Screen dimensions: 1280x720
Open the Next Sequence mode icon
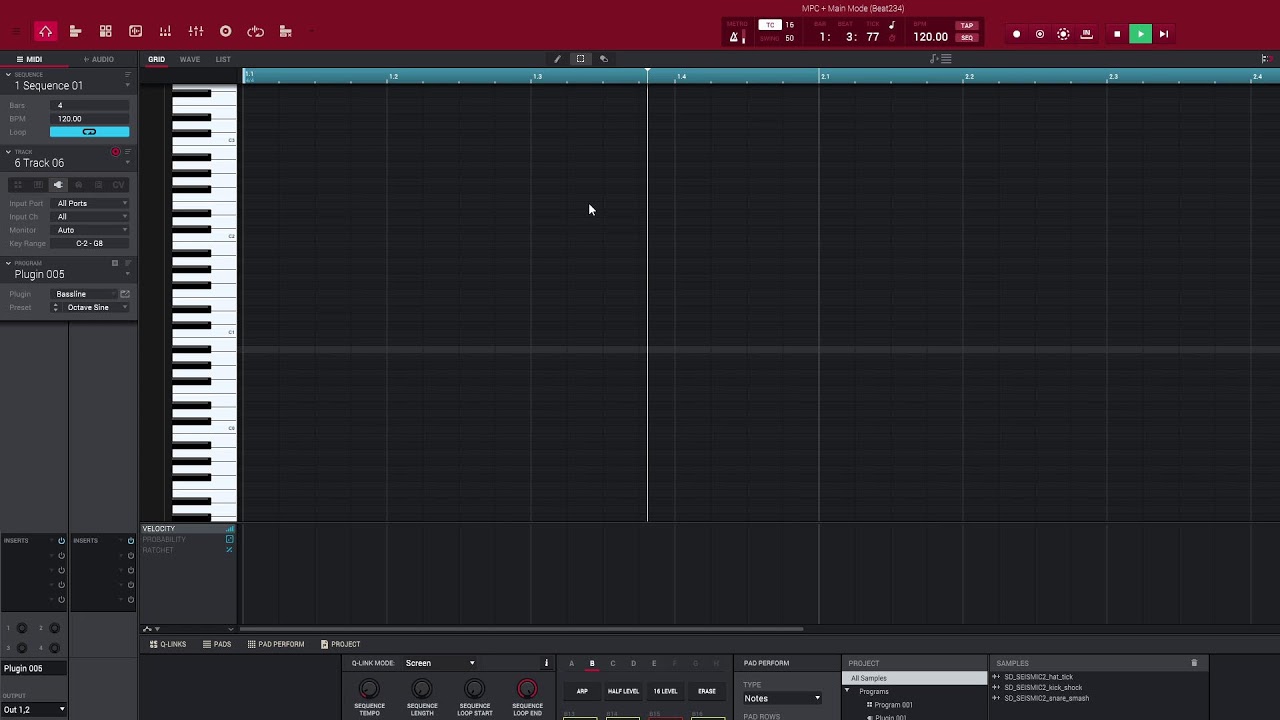pos(285,32)
